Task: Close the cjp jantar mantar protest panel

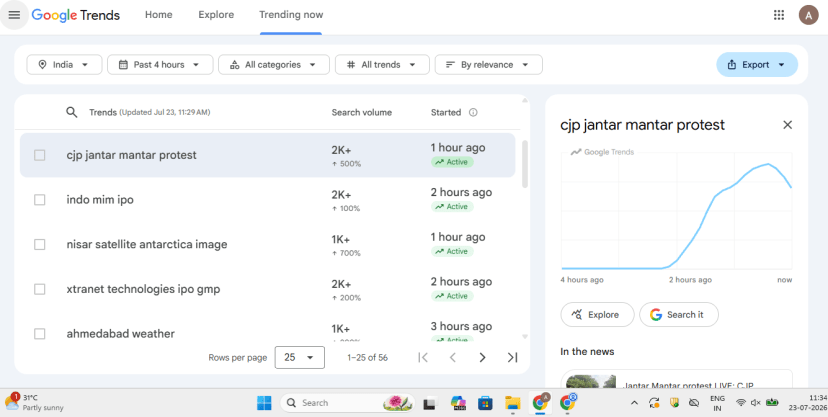Action: 787,125
